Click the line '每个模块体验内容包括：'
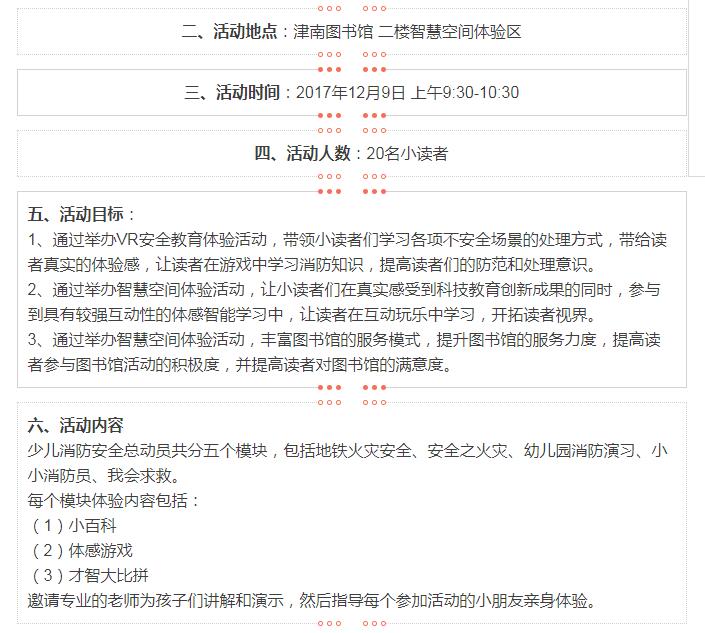 (113, 500)
